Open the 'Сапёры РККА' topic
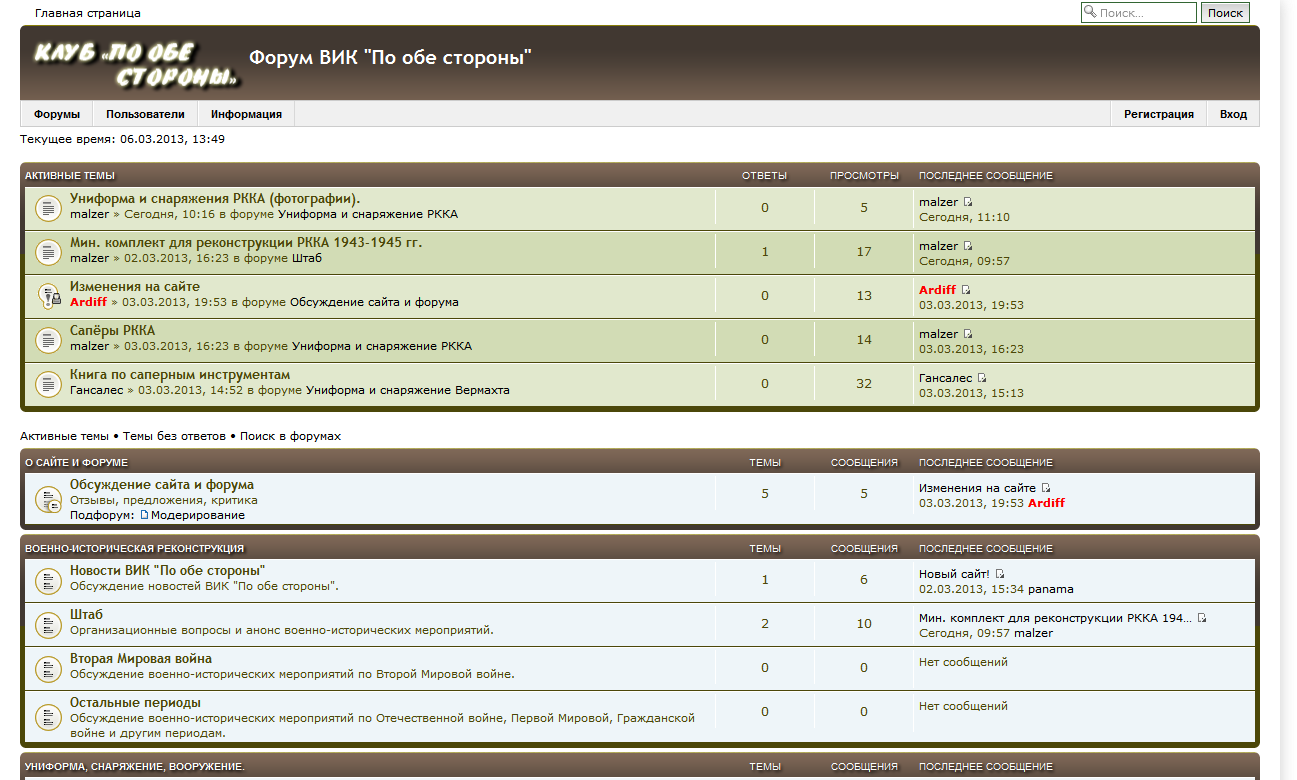 112,330
